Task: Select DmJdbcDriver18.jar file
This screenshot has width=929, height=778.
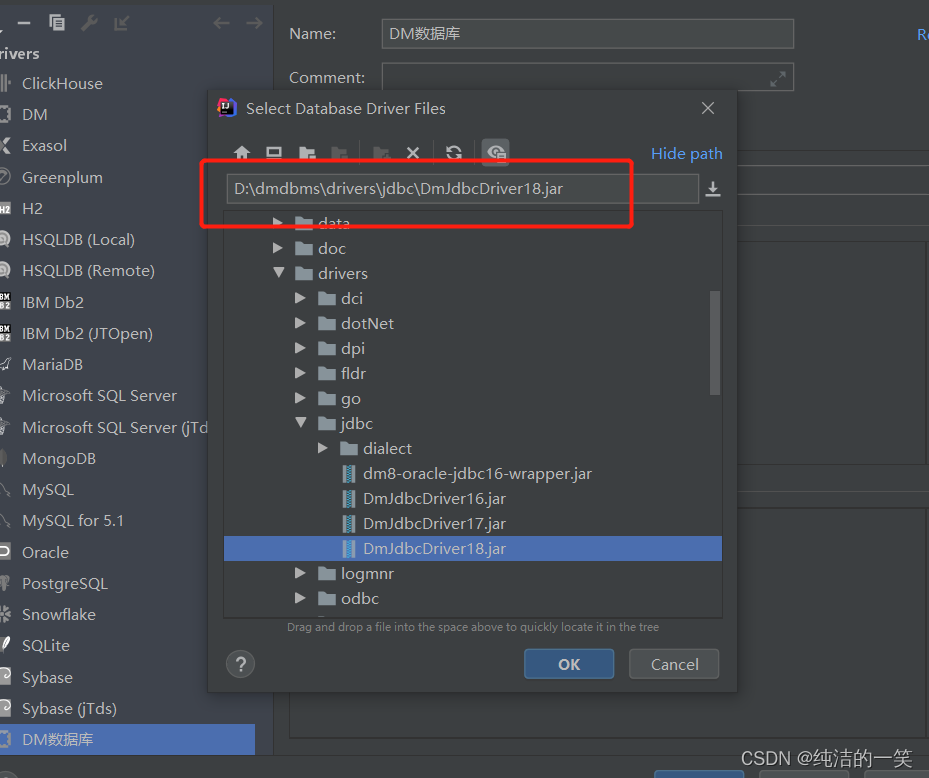Action: tap(473, 549)
